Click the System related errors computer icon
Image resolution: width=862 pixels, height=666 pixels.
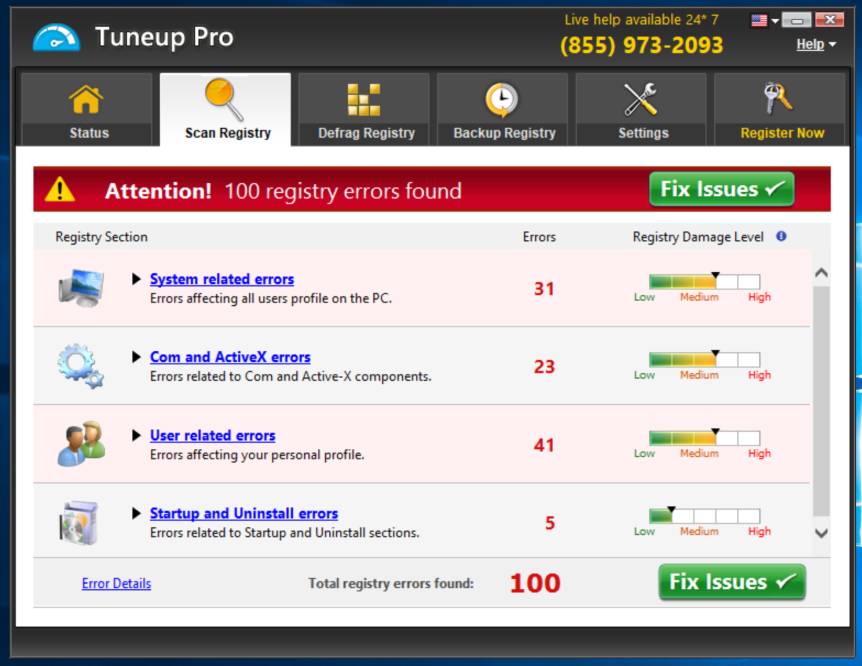[81, 287]
